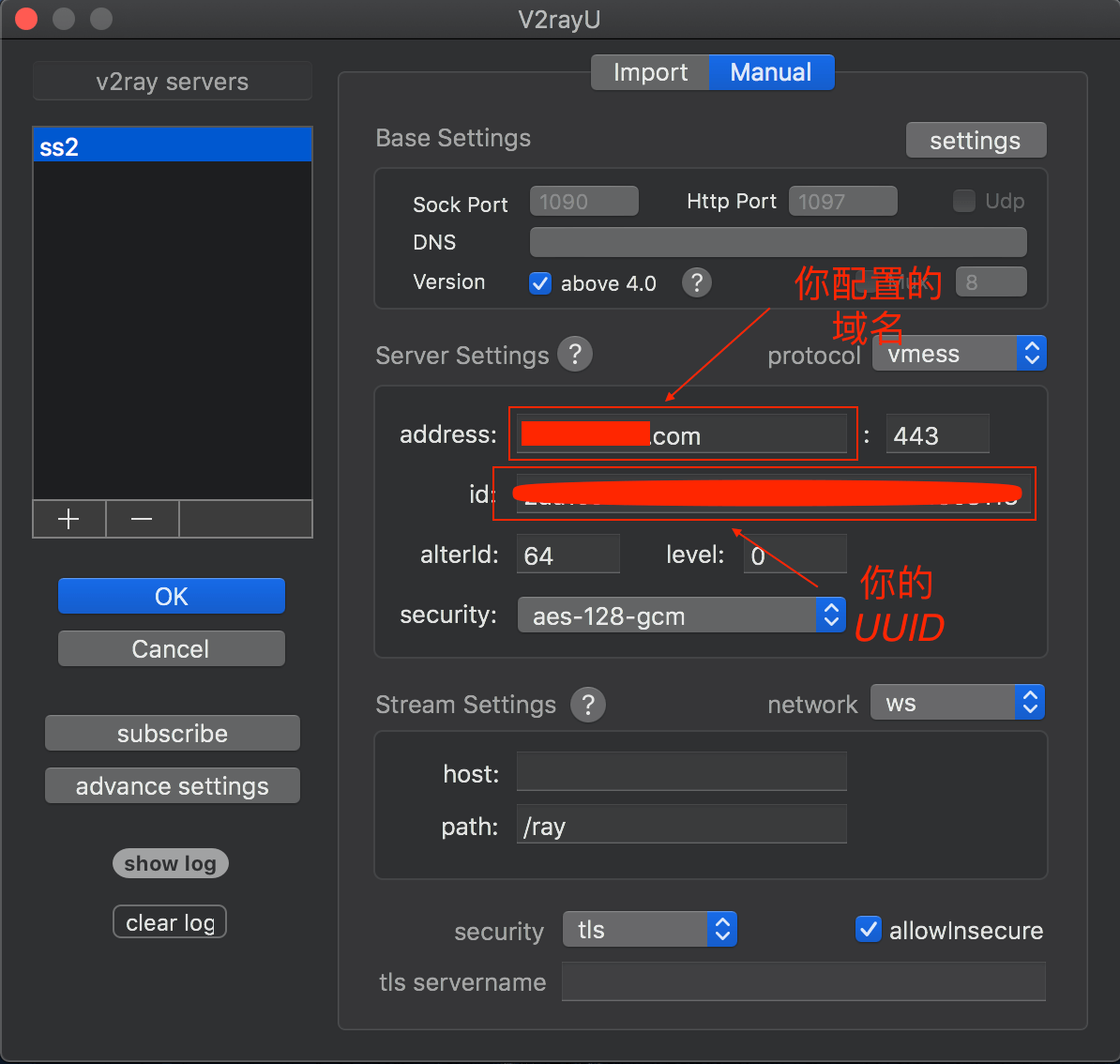This screenshot has width=1120, height=1064.
Task: Open the aes-128-gcm security dropdown
Action: pyautogui.click(x=681, y=616)
